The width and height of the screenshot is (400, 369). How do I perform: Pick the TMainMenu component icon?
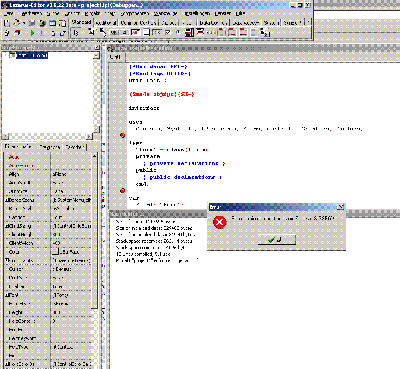click(91, 32)
